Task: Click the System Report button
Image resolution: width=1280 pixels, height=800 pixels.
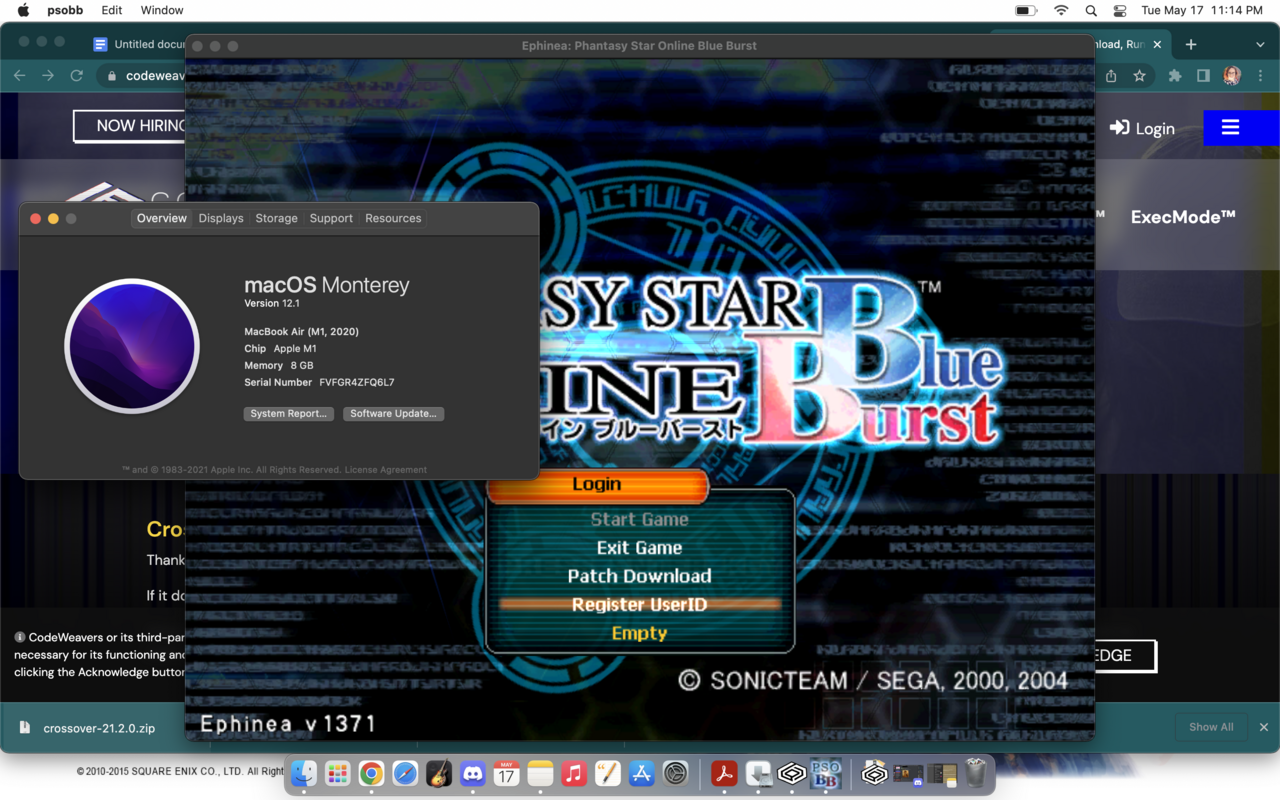Action: click(288, 413)
